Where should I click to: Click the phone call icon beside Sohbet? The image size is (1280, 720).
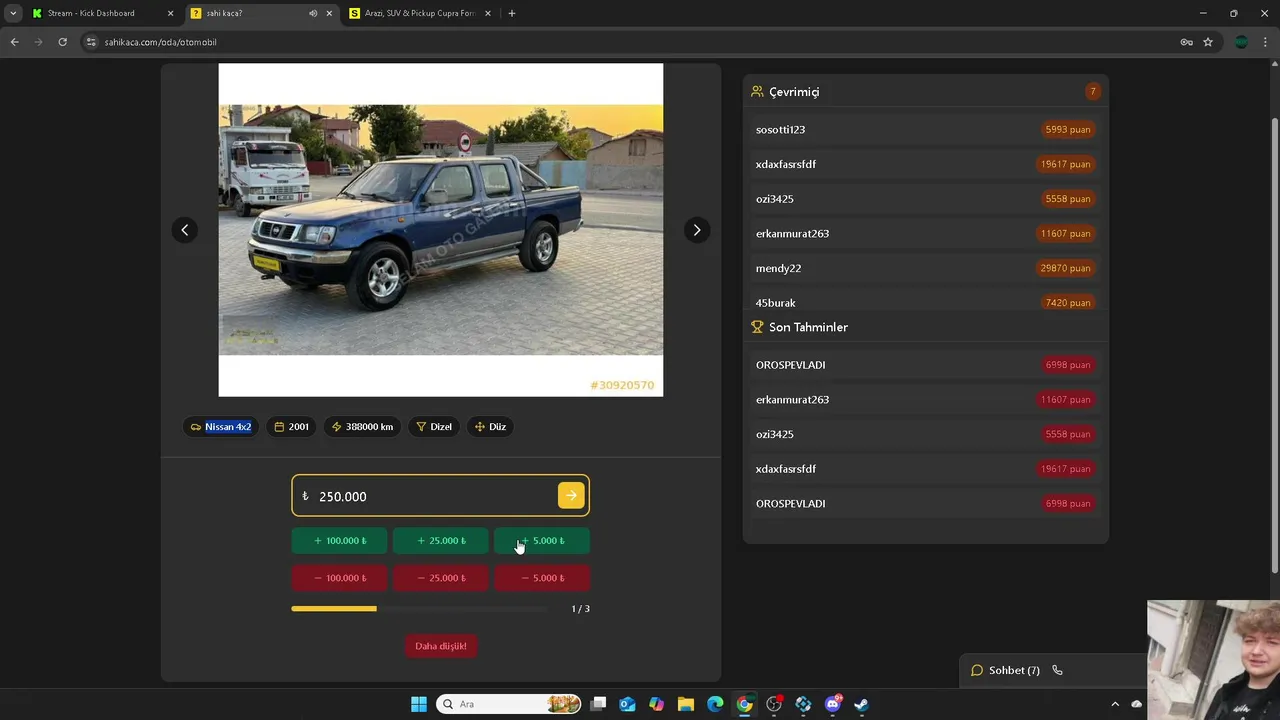tap(1057, 670)
